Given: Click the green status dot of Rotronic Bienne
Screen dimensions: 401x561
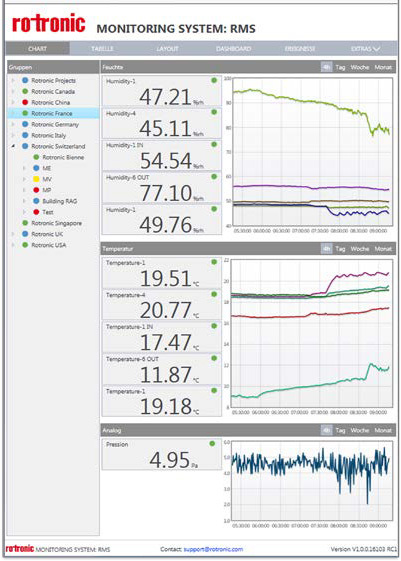Looking at the screenshot, I should pos(36,157).
